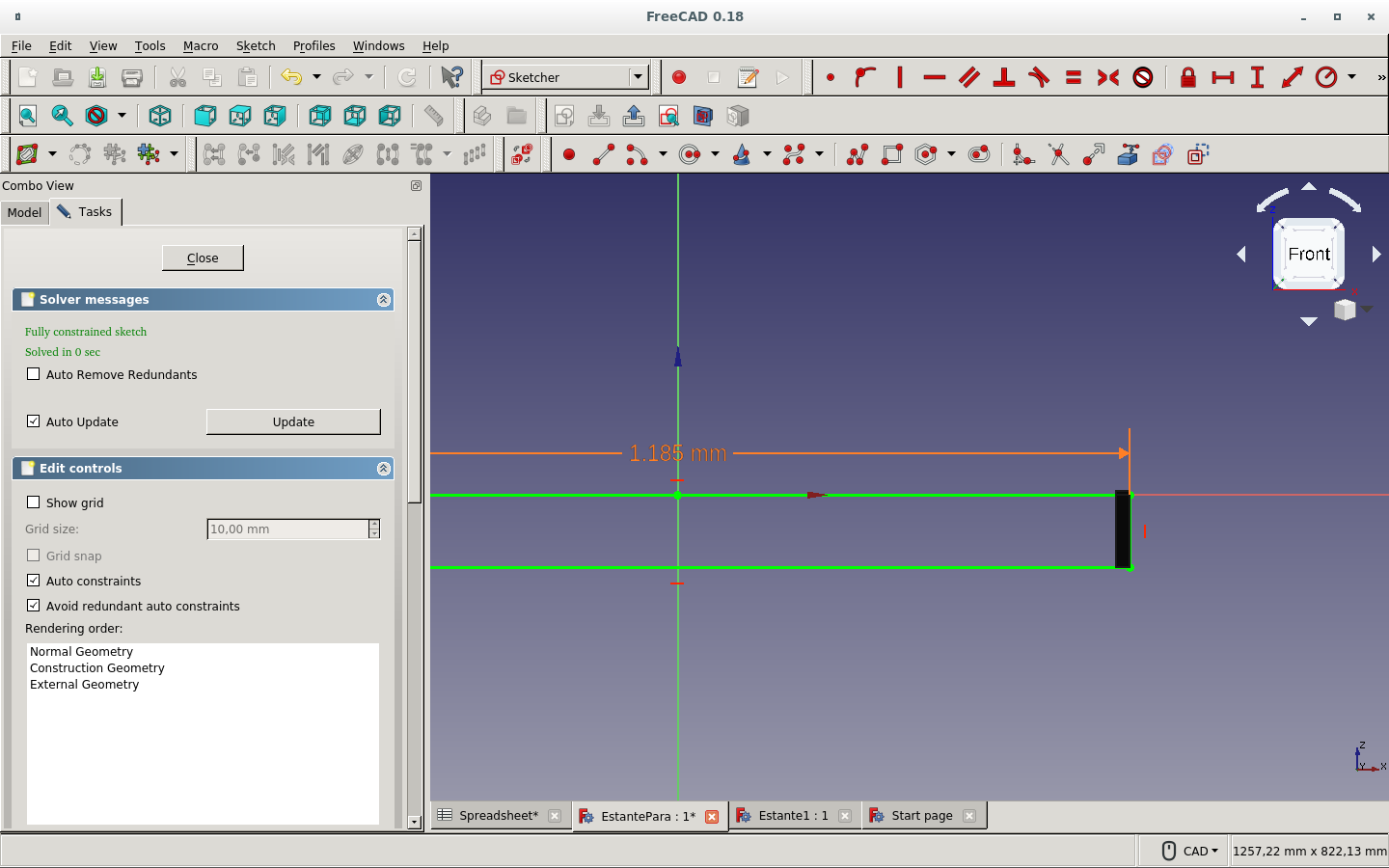1389x868 pixels.
Task: Switch to the Spreadsheet document tab
Action: click(498, 816)
